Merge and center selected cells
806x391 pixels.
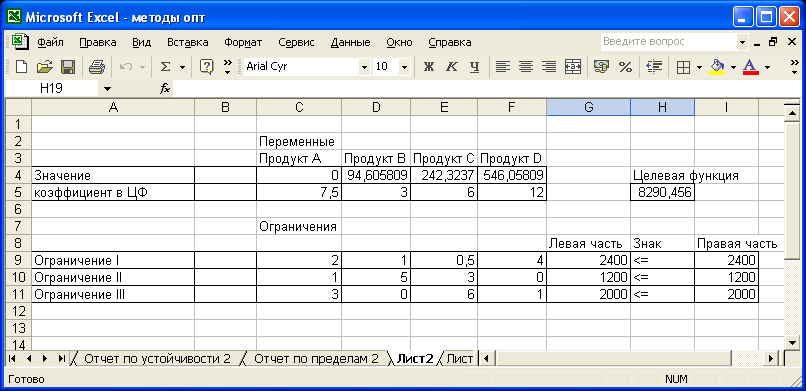pos(573,67)
